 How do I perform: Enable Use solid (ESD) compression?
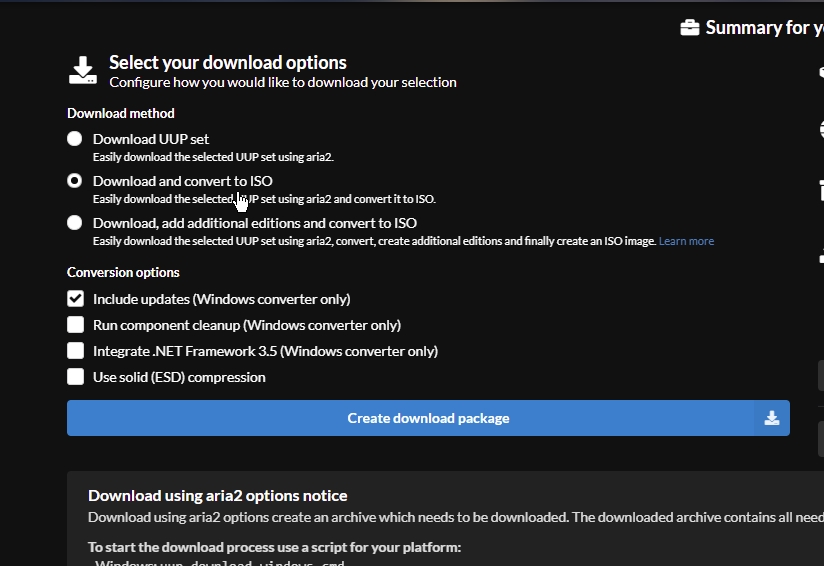tap(76, 377)
